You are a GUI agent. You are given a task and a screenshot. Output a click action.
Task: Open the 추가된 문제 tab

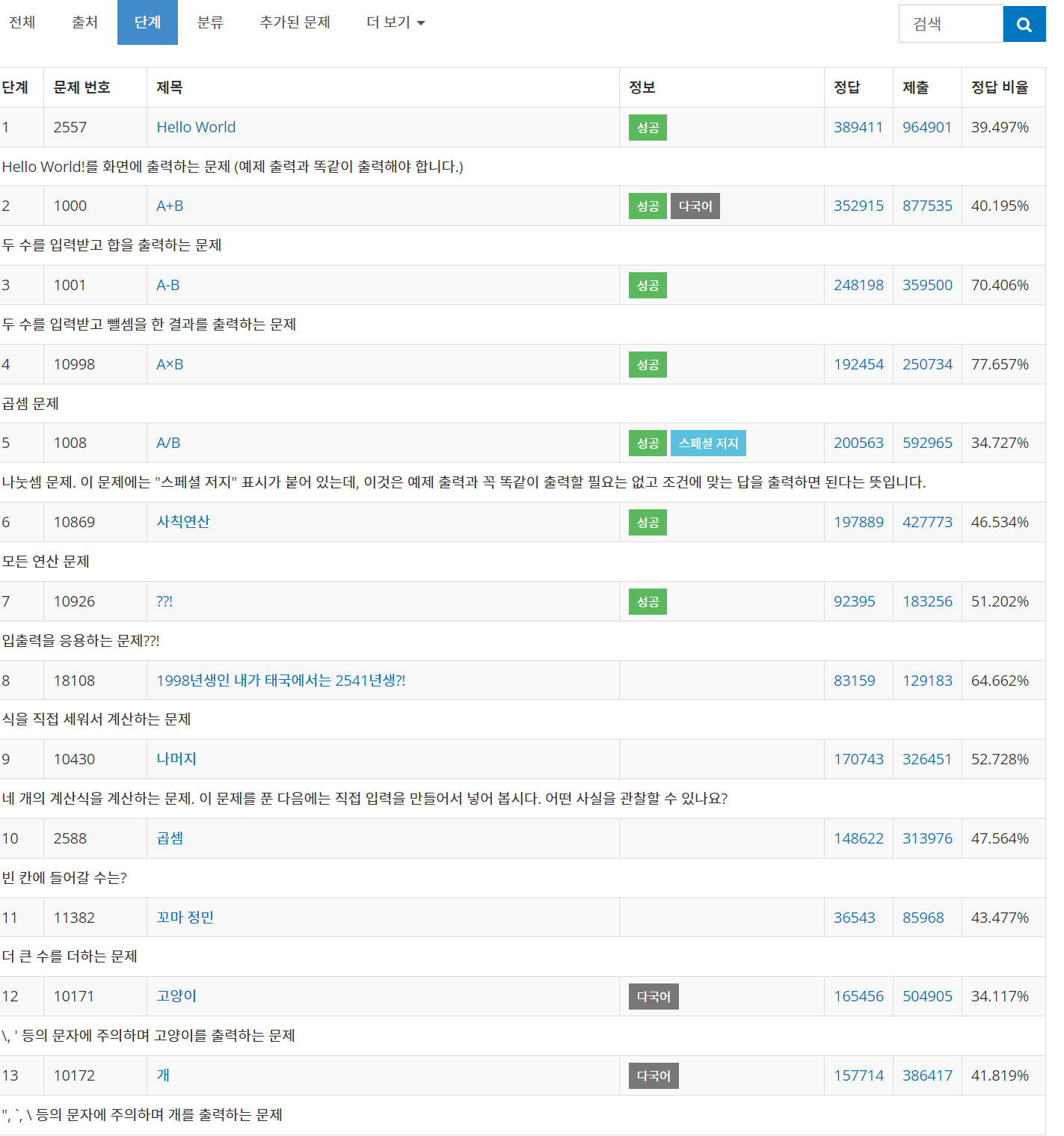coord(295,22)
